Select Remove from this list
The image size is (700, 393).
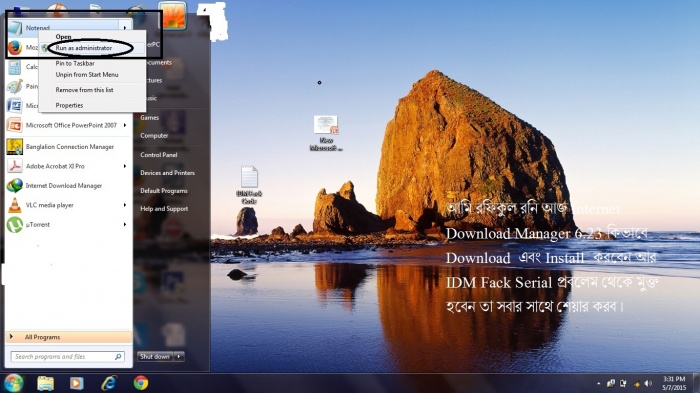(x=84, y=90)
